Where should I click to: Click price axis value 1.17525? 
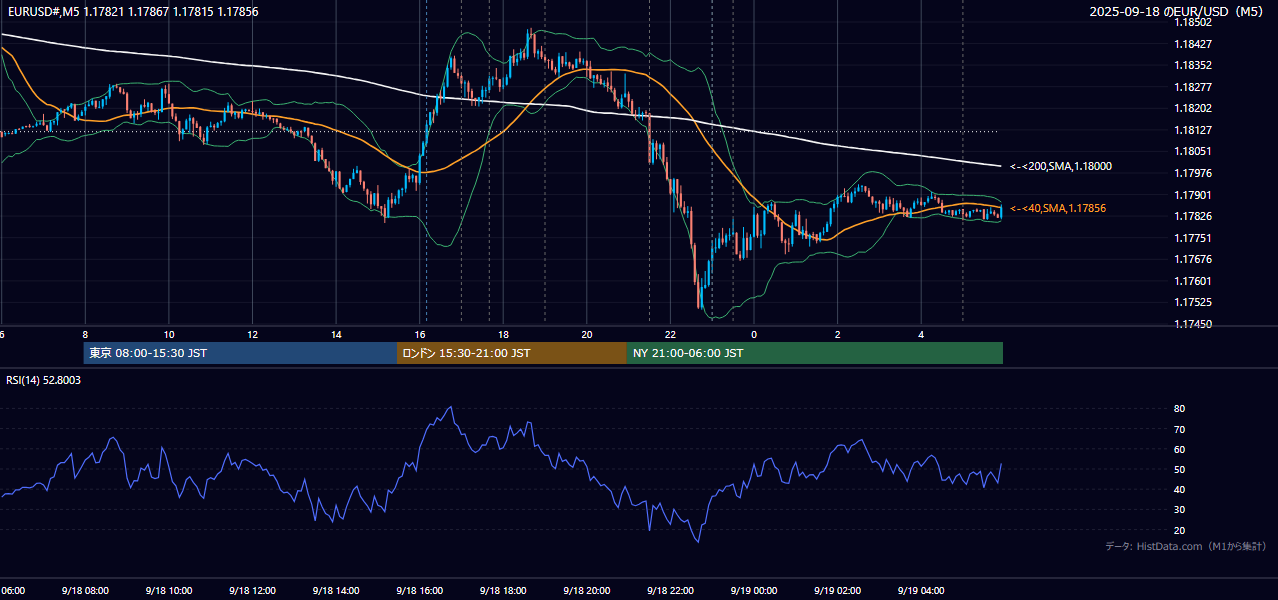click(1194, 302)
